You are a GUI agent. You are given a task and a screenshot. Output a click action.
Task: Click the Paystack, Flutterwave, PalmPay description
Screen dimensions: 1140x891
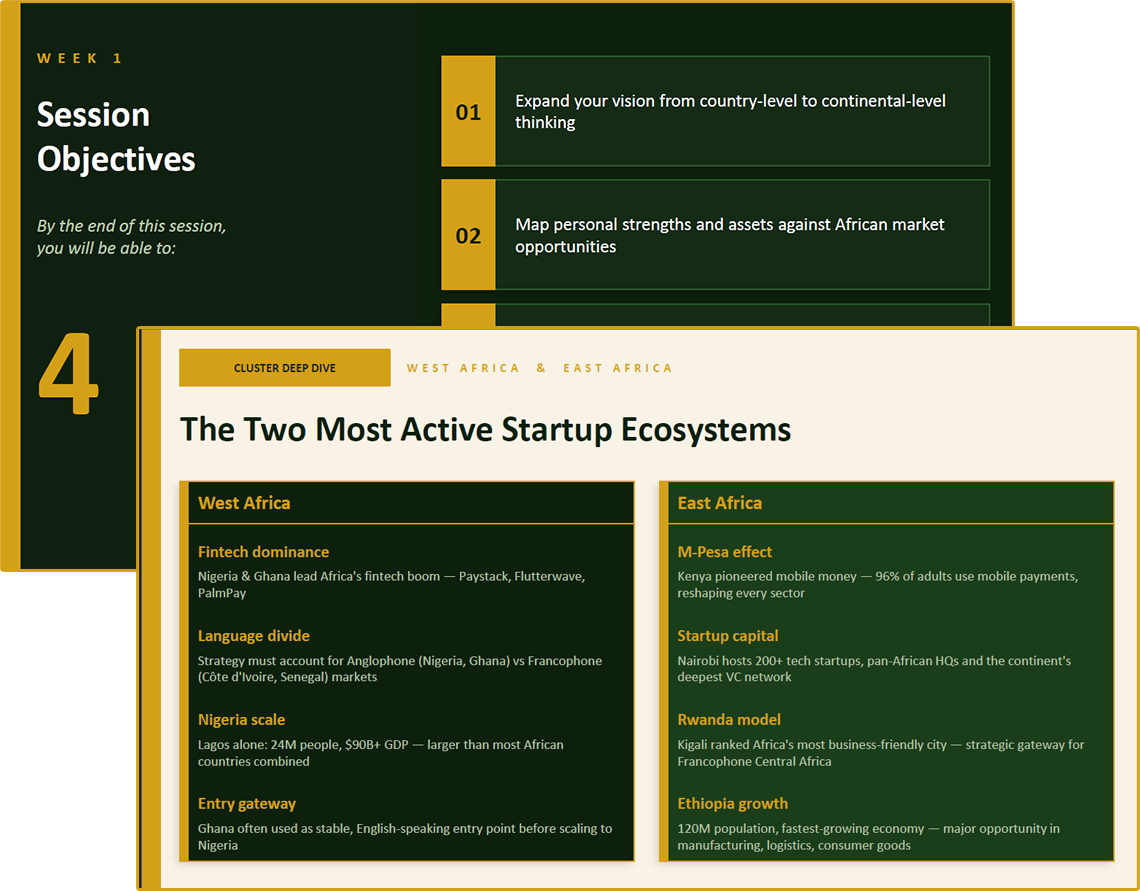click(x=391, y=584)
